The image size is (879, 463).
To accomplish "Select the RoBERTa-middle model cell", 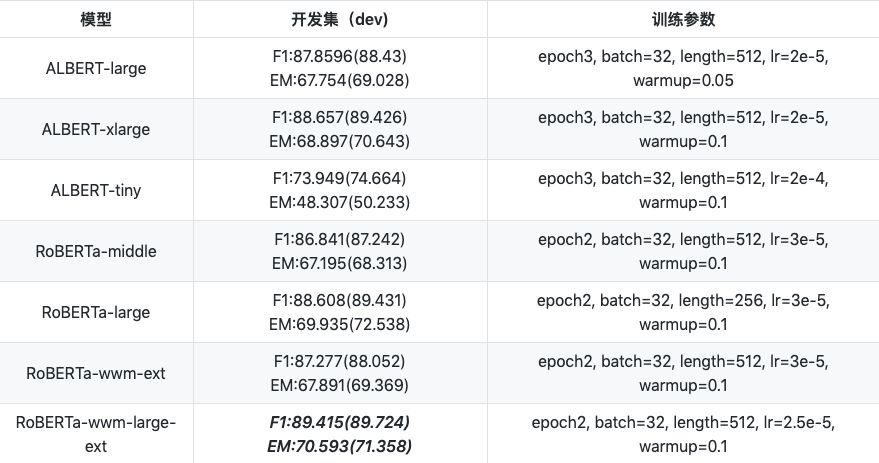I will click(x=96, y=251).
